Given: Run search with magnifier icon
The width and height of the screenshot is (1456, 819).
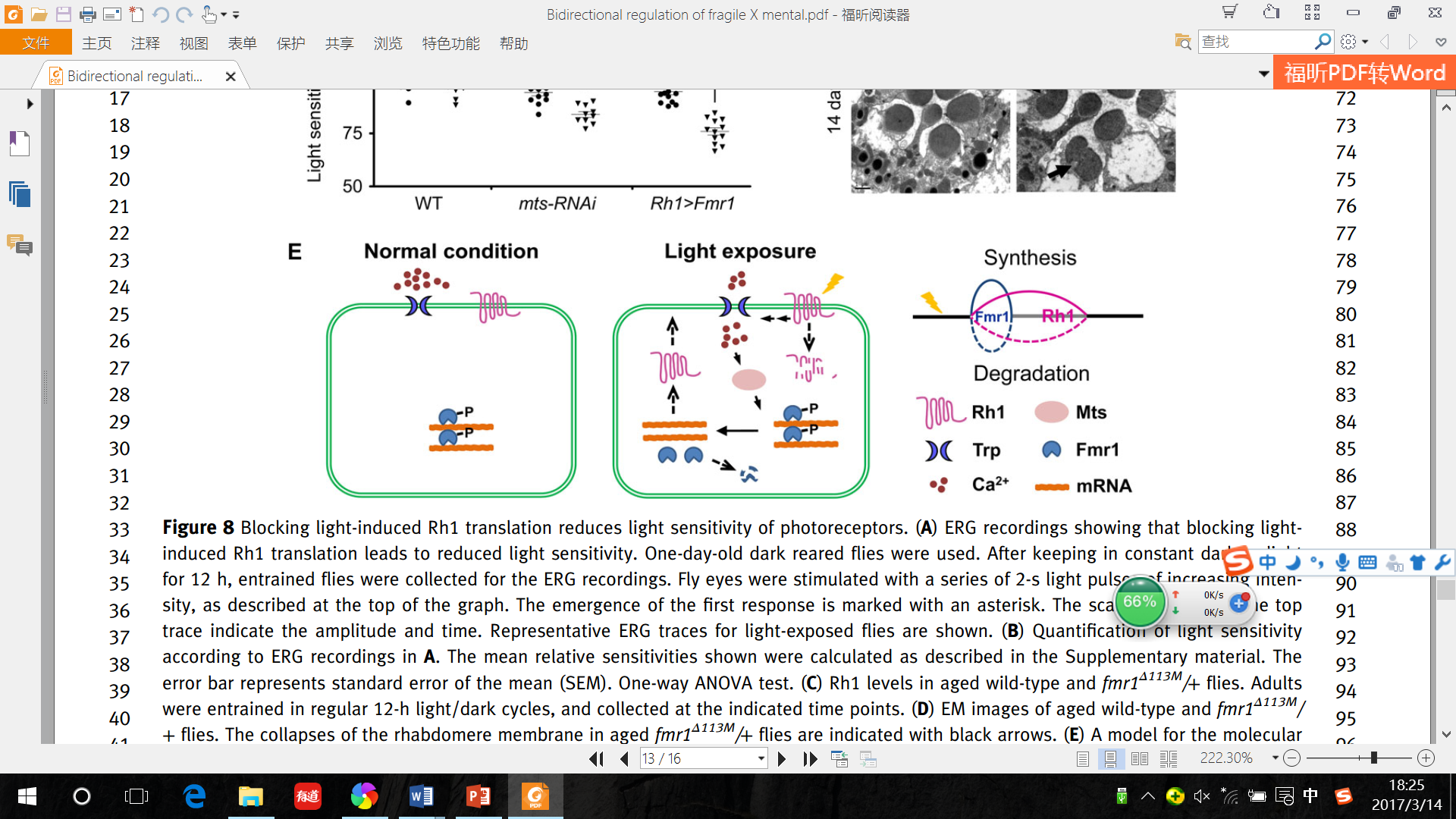Looking at the screenshot, I should click(x=1323, y=41).
